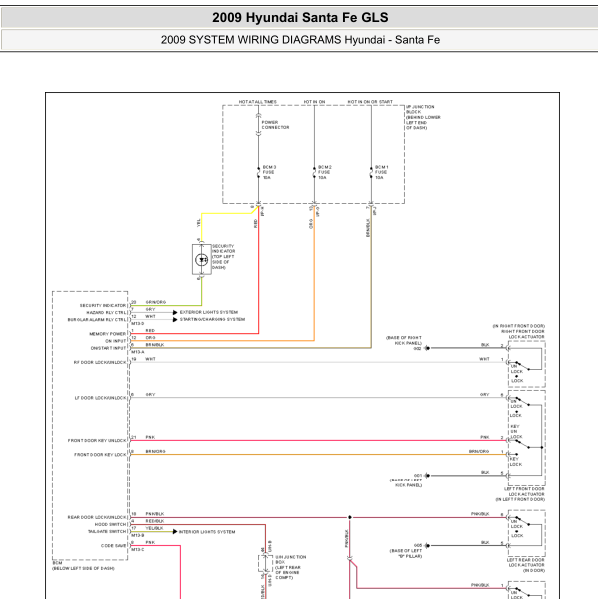Click the "GRN/ORG" wire color label
598x599 pixels.
pyautogui.click(x=156, y=302)
